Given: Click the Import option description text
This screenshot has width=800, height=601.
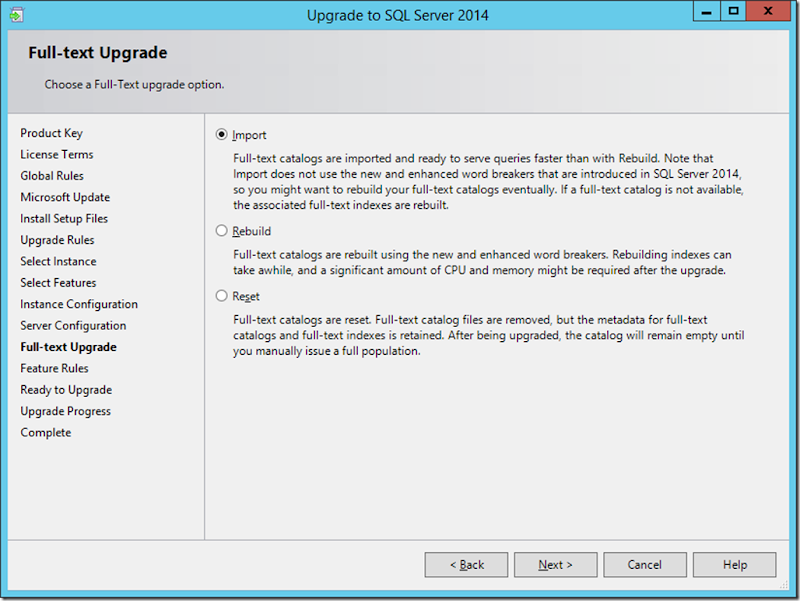Looking at the screenshot, I should (x=488, y=182).
